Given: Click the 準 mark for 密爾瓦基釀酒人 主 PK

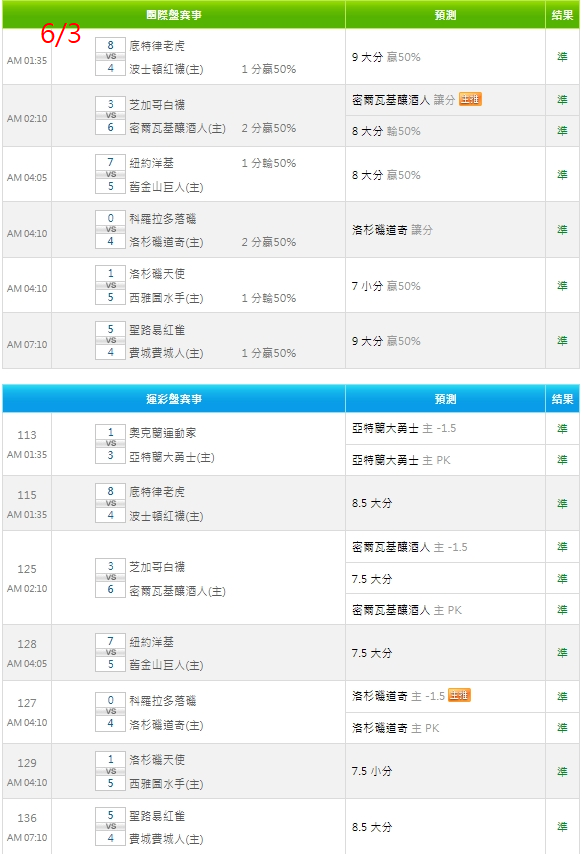Looking at the screenshot, I should (x=562, y=610).
